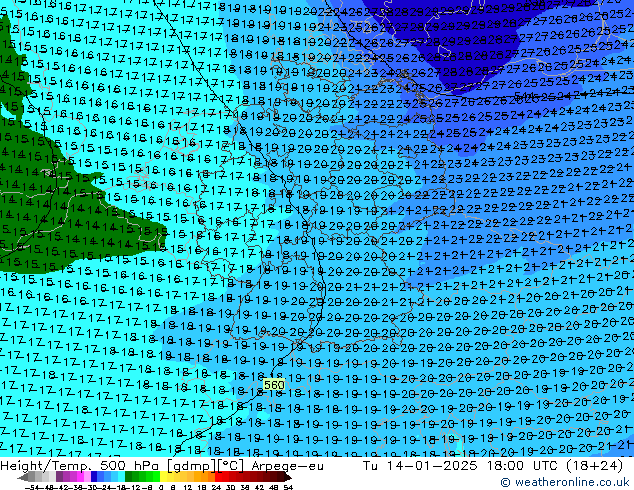Image resolution: width=634 pixels, height=490 pixels.
Task: Click the 'Arpege-eu' model name text
Action: click(x=287, y=466)
